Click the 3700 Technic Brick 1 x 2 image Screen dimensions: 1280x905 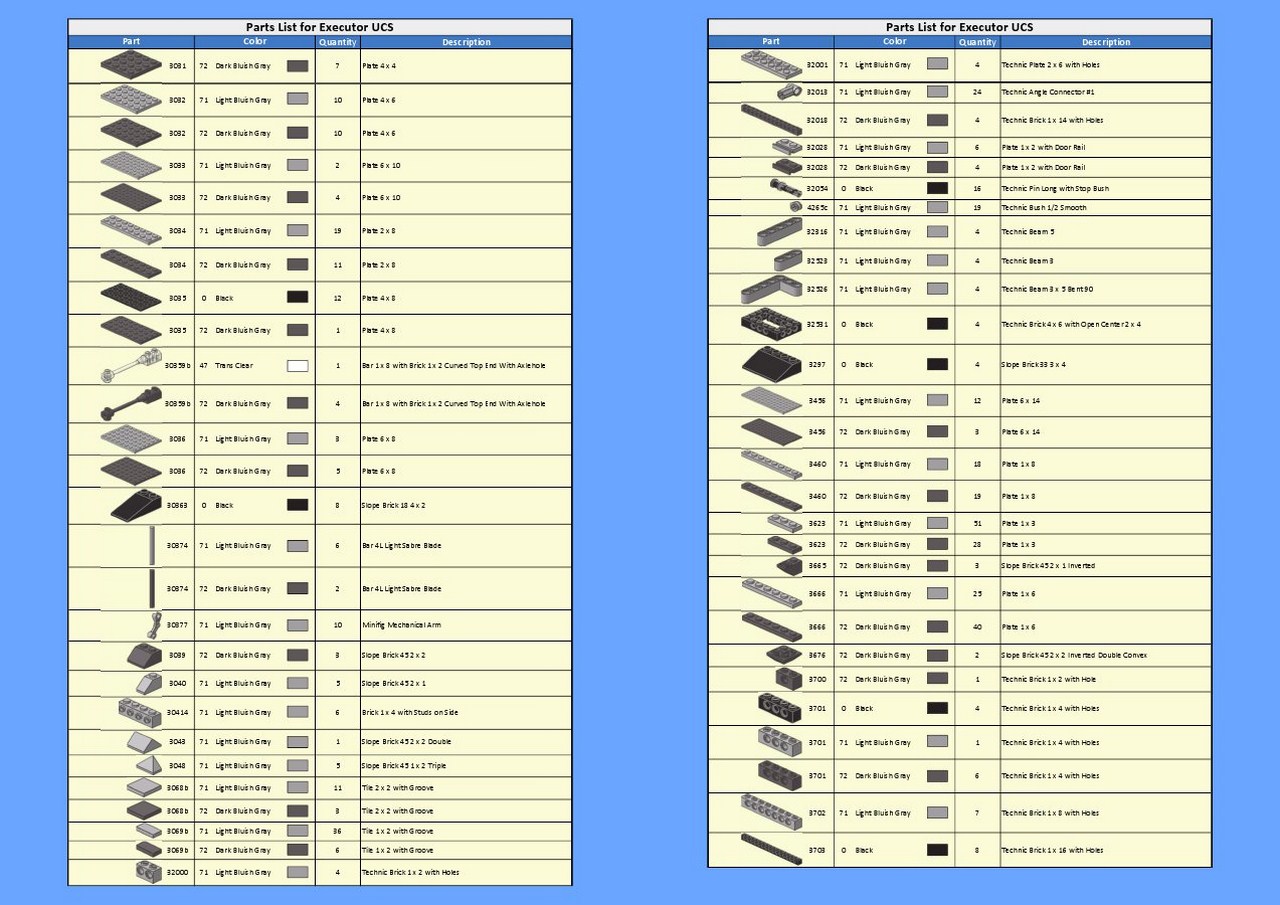pyautogui.click(x=789, y=679)
